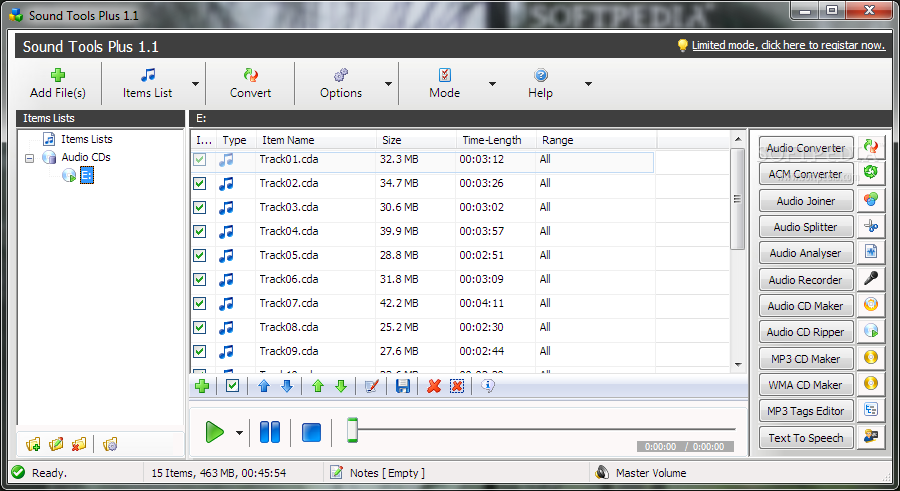Click the delete folder red X icon

point(79,444)
